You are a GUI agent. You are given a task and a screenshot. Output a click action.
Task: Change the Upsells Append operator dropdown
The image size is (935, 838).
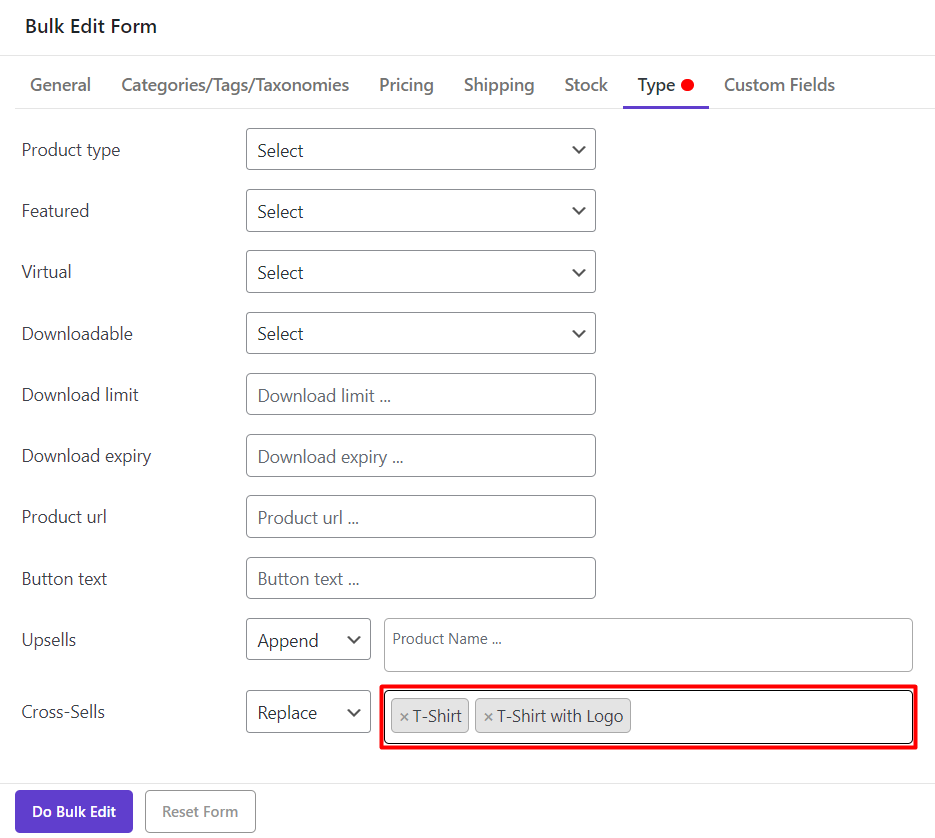point(308,640)
